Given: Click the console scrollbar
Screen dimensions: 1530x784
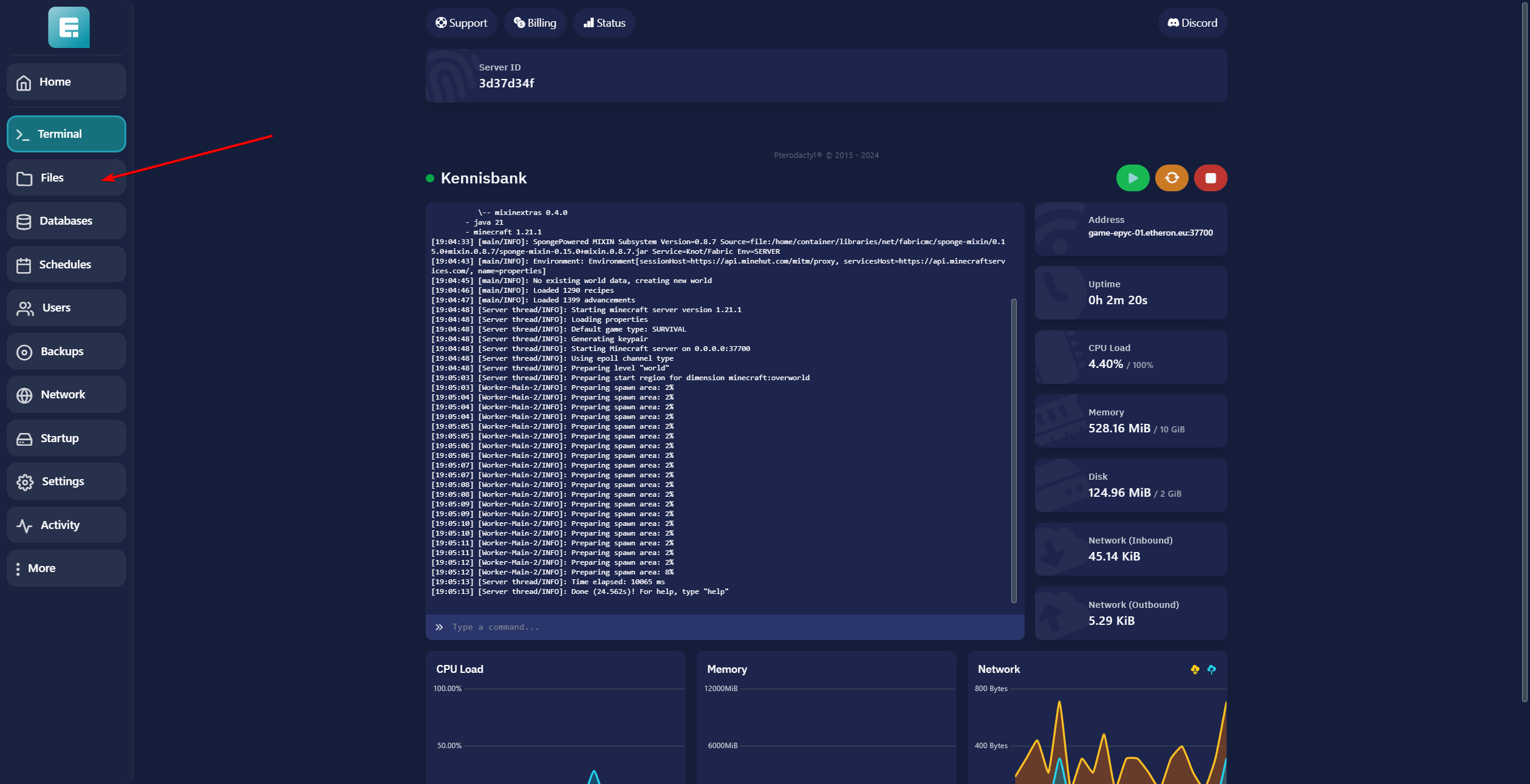Looking at the screenshot, I should (1013, 449).
